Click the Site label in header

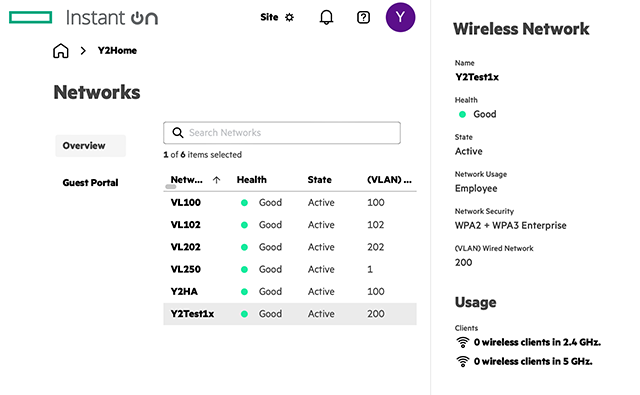[269, 17]
